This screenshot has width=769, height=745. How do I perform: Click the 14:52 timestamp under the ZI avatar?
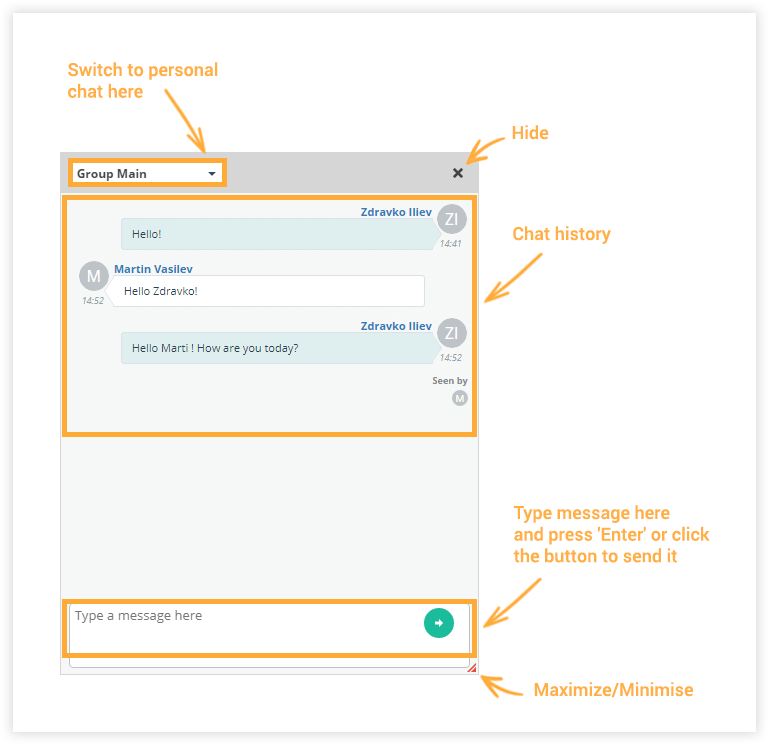(x=450, y=358)
